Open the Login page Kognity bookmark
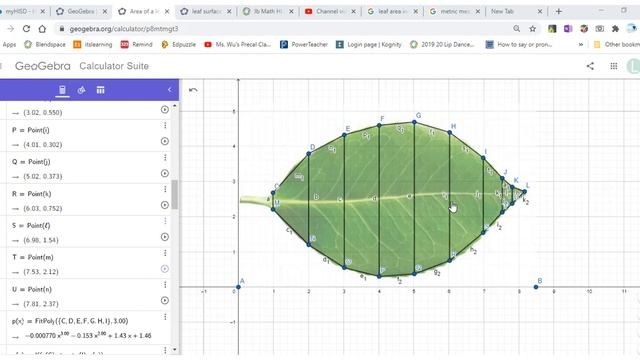The width and height of the screenshot is (640, 360). point(369,44)
